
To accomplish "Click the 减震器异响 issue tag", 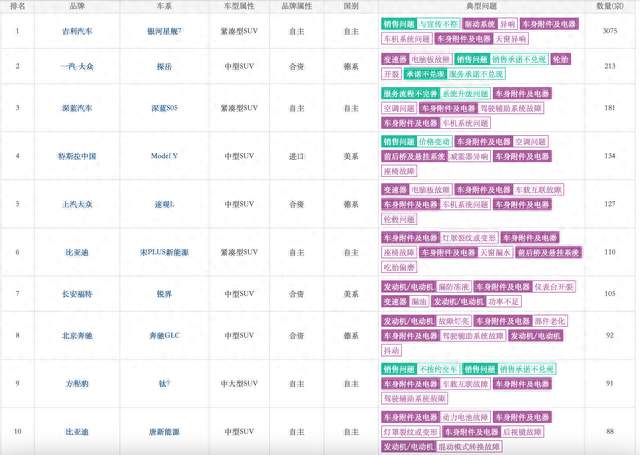I will (469, 156).
